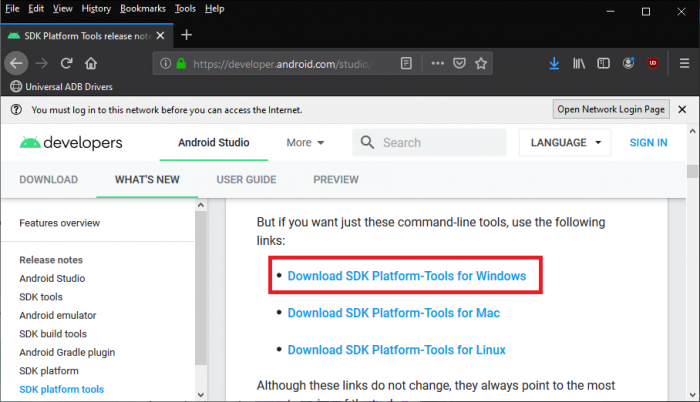Open the Bookmarks menu
The width and height of the screenshot is (700, 402).
click(x=143, y=8)
